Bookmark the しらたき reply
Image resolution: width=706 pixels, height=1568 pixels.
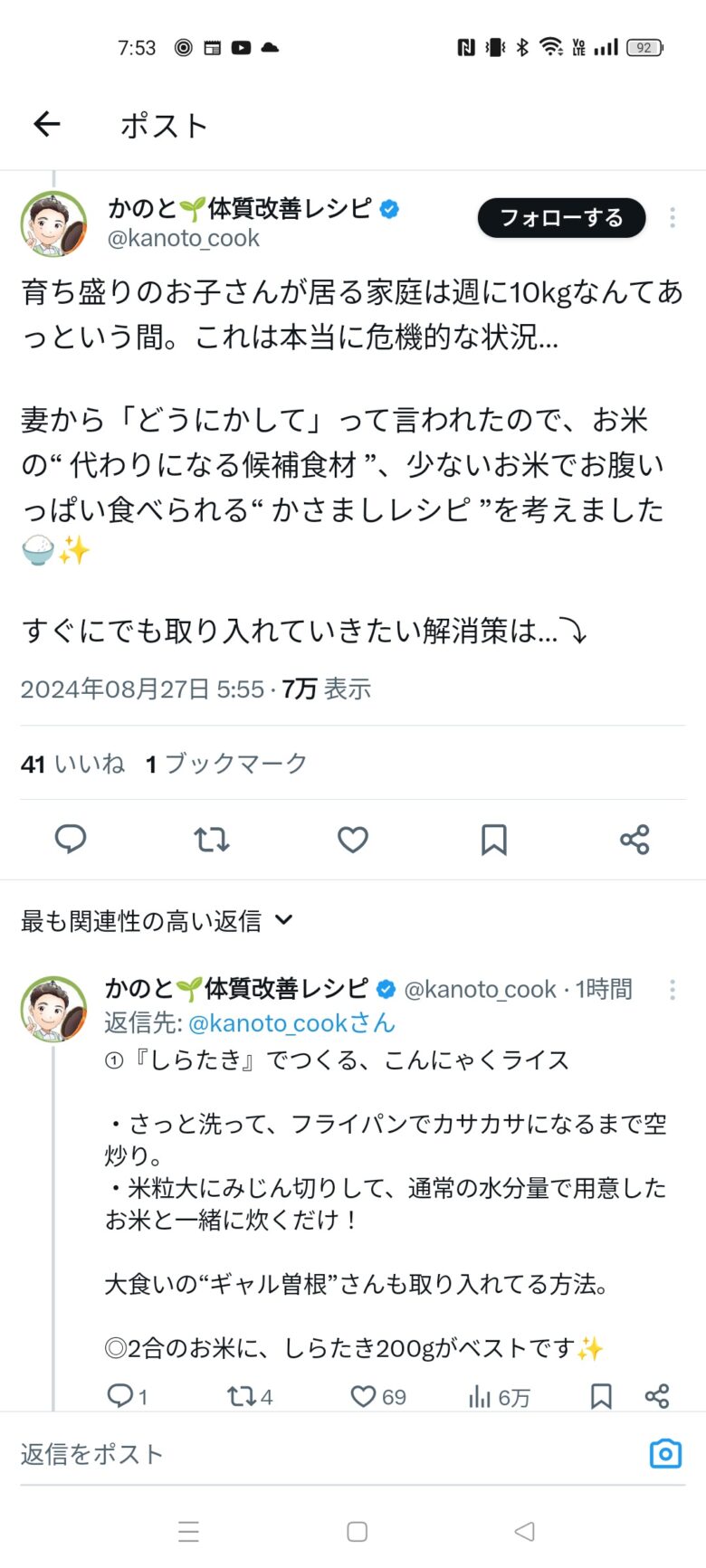click(x=601, y=1396)
